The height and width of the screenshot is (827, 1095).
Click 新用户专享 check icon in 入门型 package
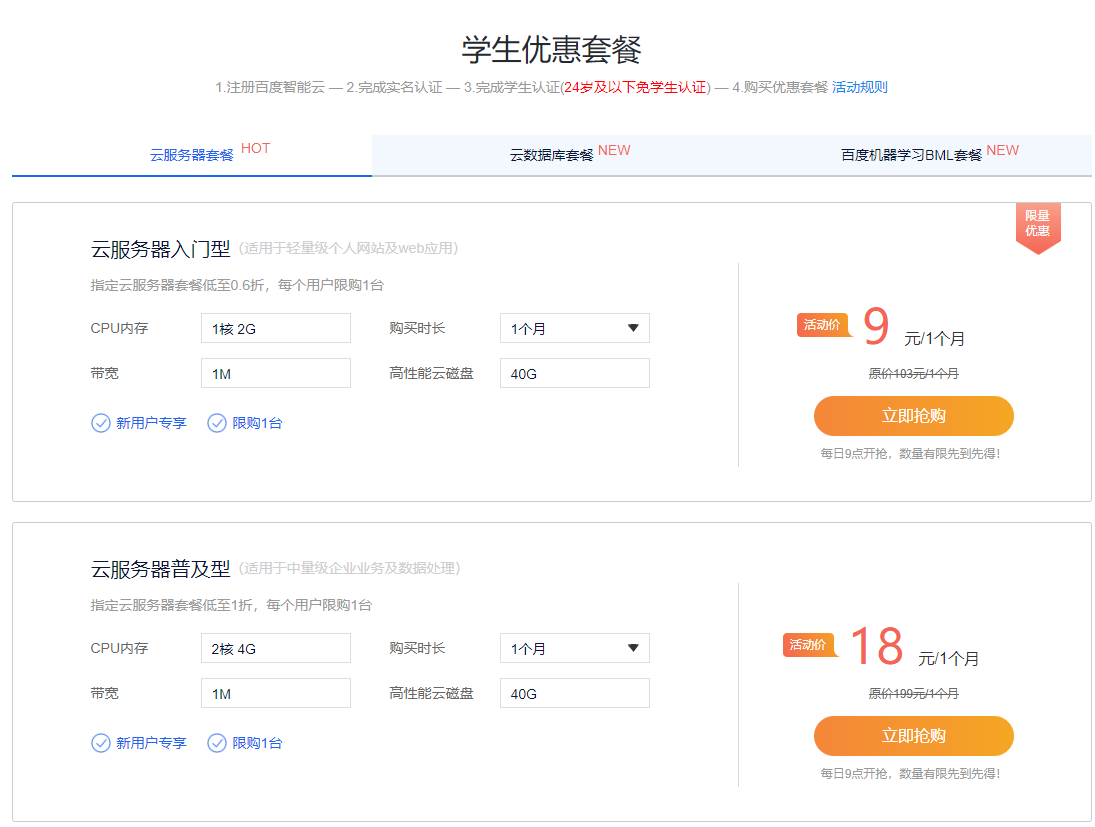coord(101,423)
